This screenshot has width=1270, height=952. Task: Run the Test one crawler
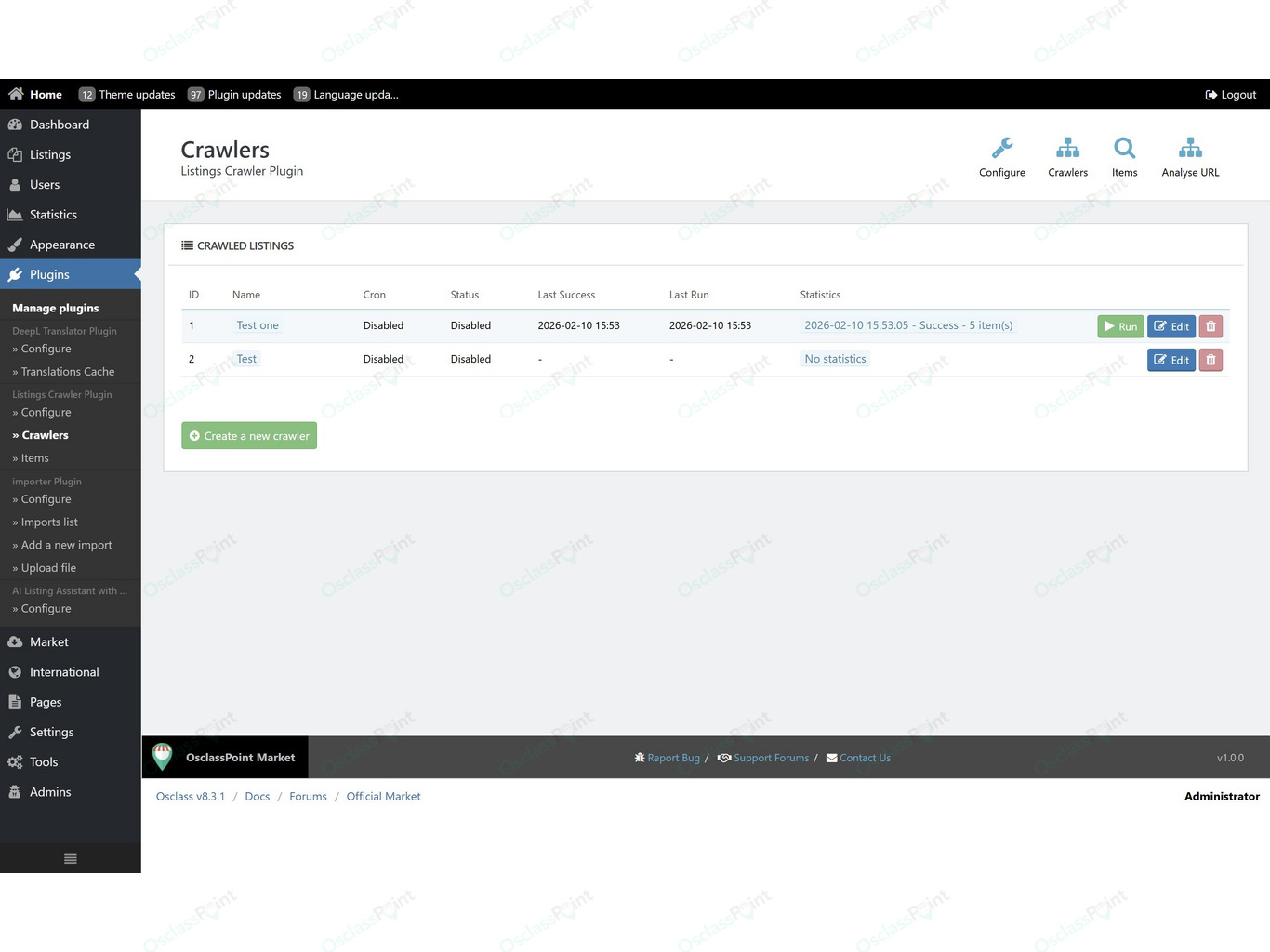(x=1120, y=326)
